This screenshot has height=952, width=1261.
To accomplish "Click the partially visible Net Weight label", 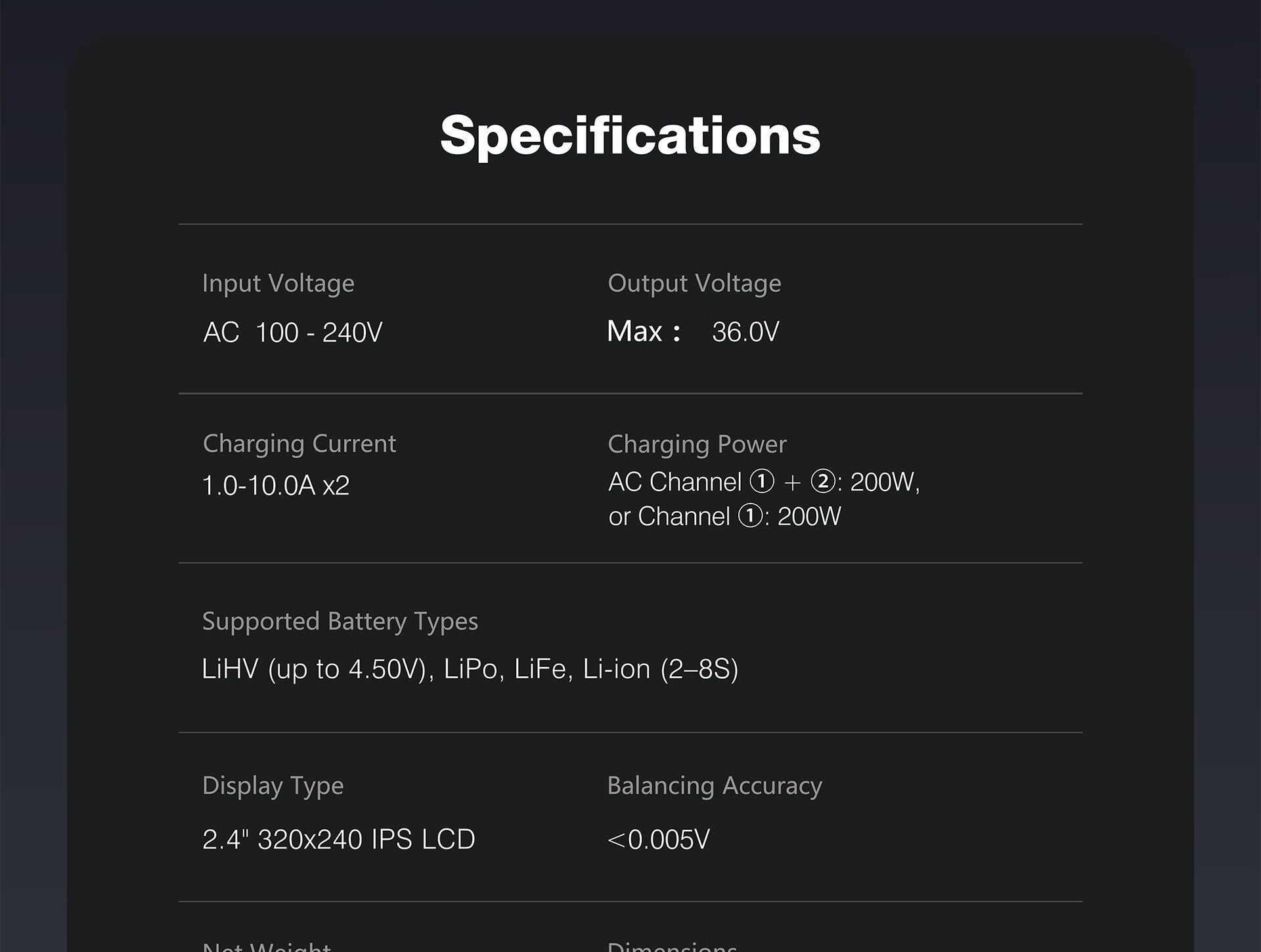I will click(x=267, y=946).
